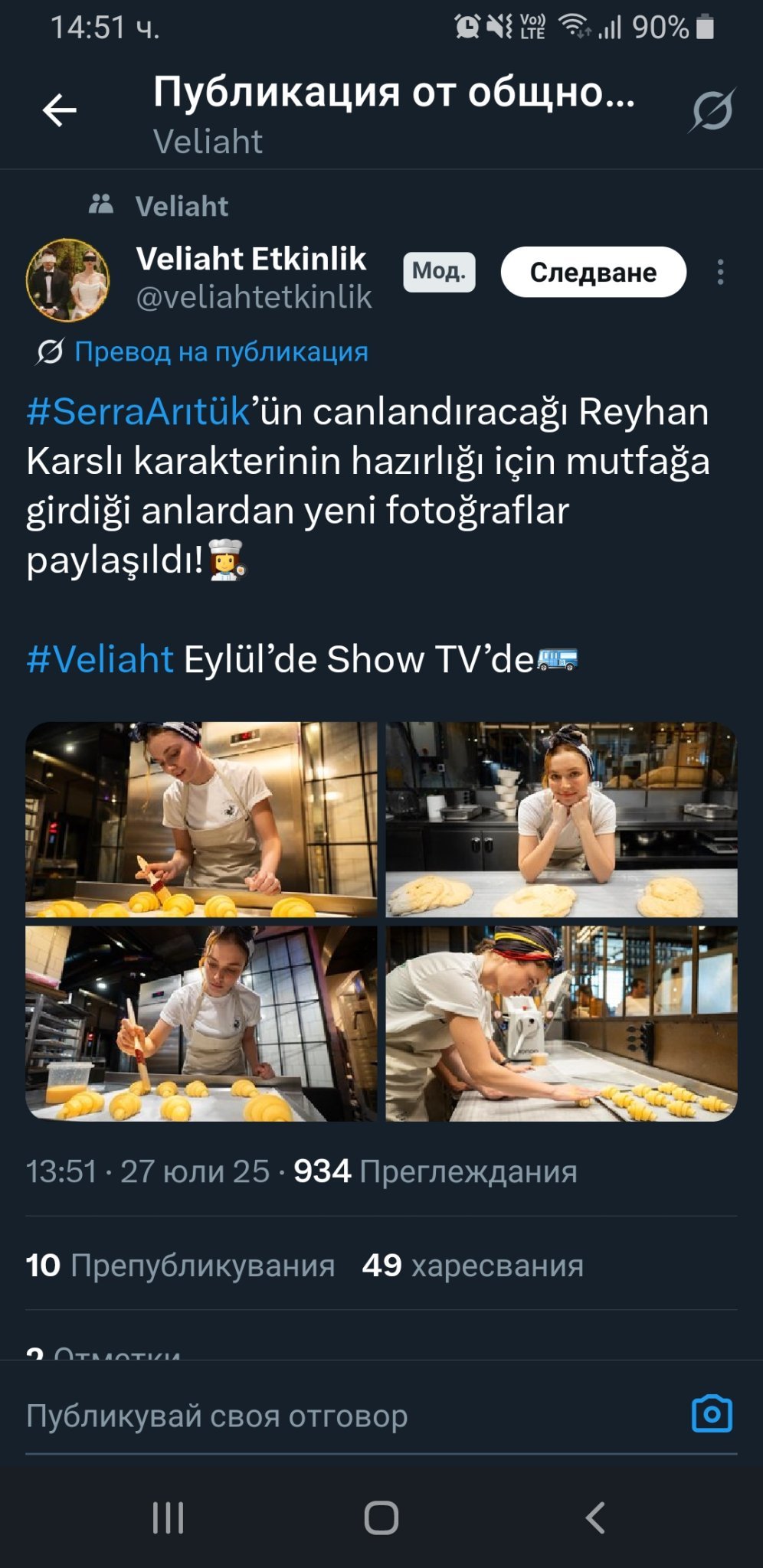View the 49 харесвания list
763x1568 pixels.
point(473,1266)
